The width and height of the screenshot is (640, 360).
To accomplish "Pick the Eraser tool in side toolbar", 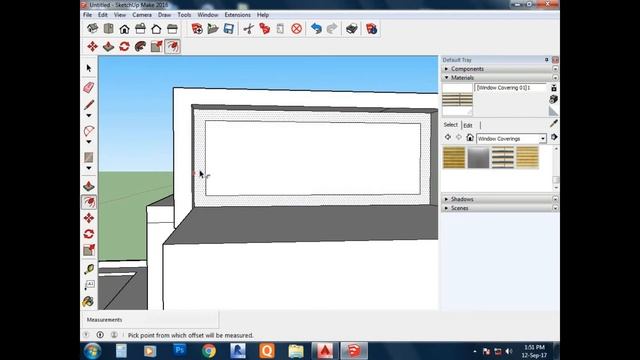I will (89, 87).
